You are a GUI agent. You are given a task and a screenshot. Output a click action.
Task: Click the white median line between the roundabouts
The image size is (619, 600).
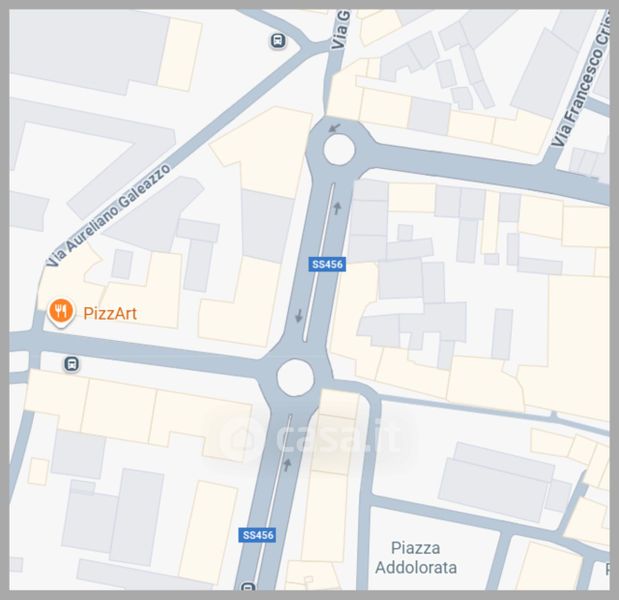point(318,262)
